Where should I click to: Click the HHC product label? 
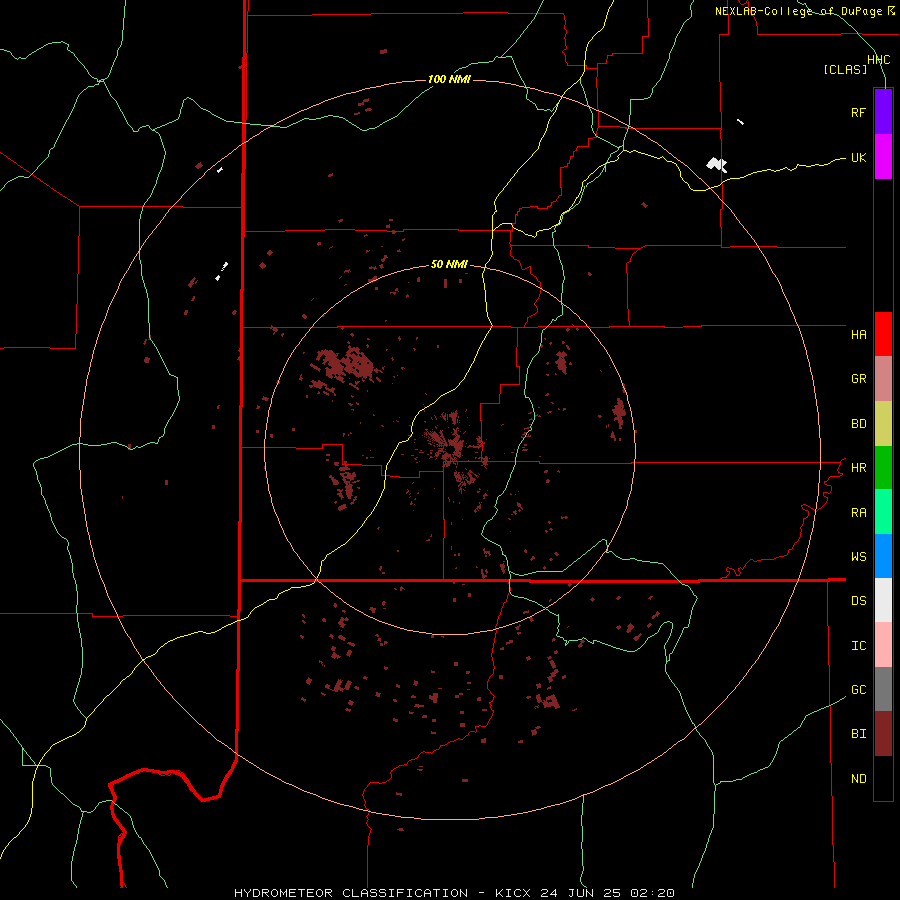(x=878, y=60)
